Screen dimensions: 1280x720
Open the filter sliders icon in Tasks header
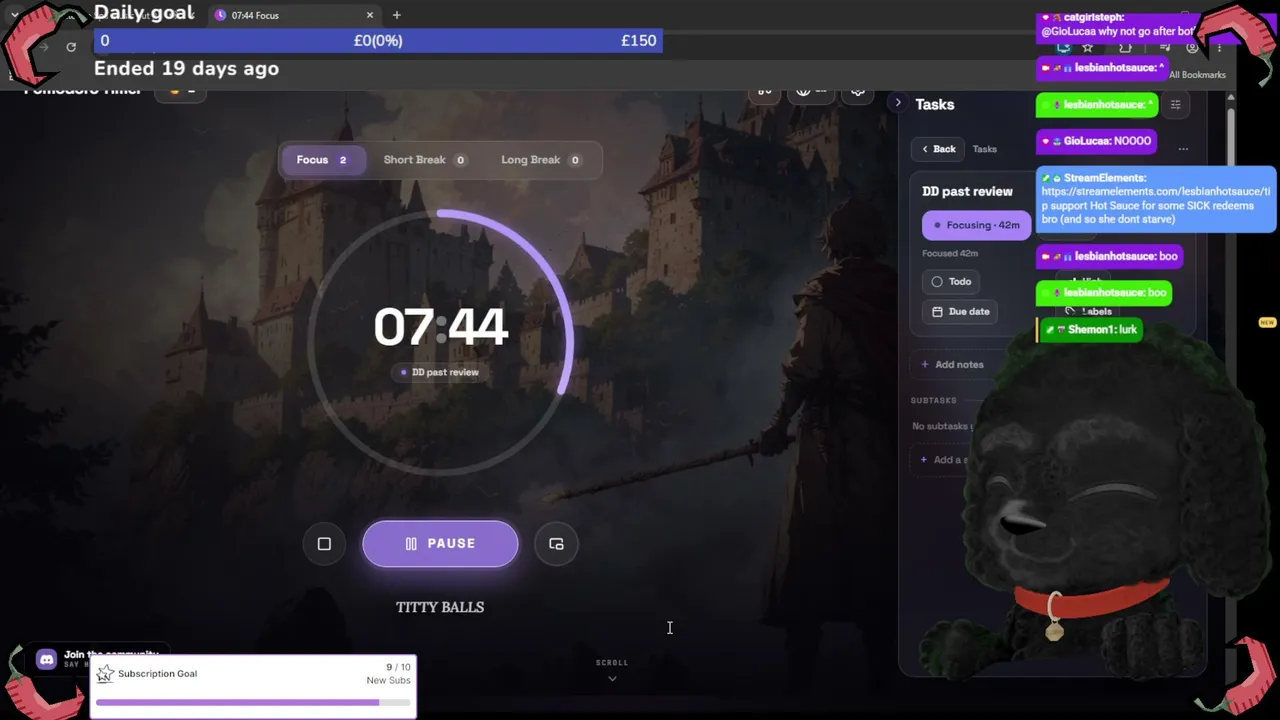pos(1175,104)
